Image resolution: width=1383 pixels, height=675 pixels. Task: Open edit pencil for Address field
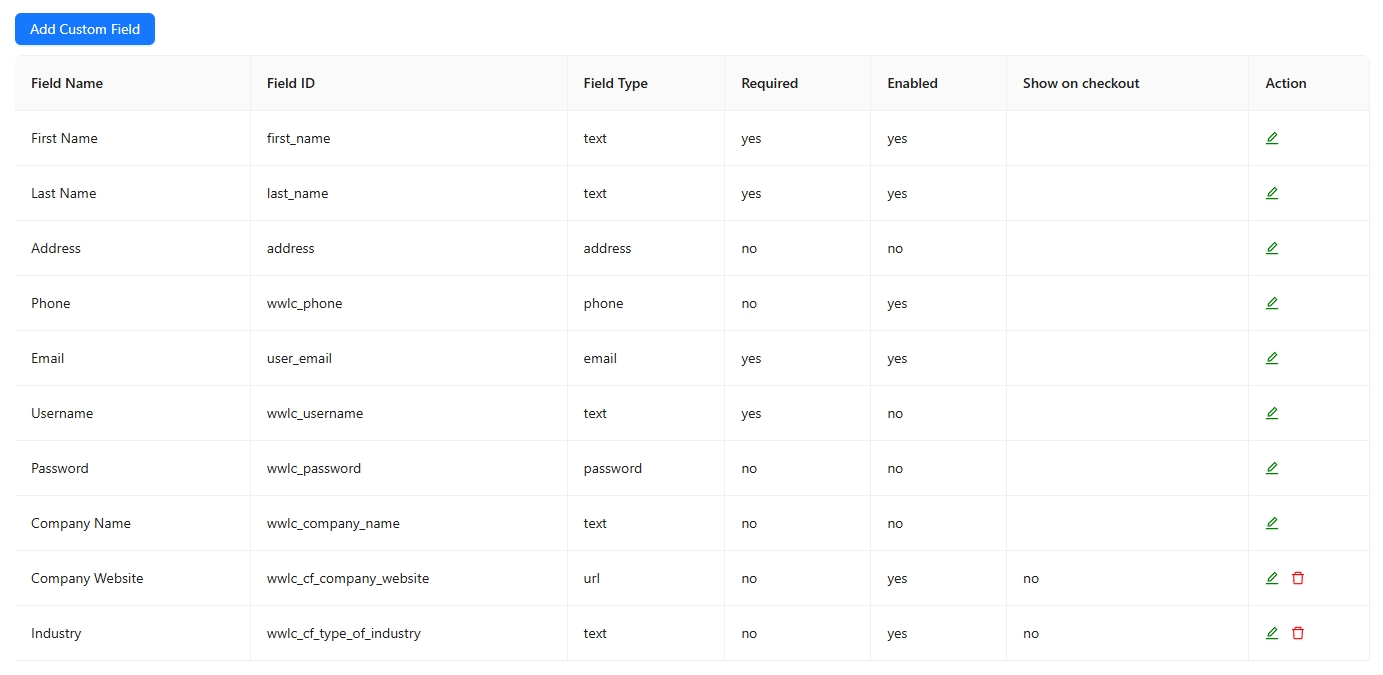(x=1272, y=248)
